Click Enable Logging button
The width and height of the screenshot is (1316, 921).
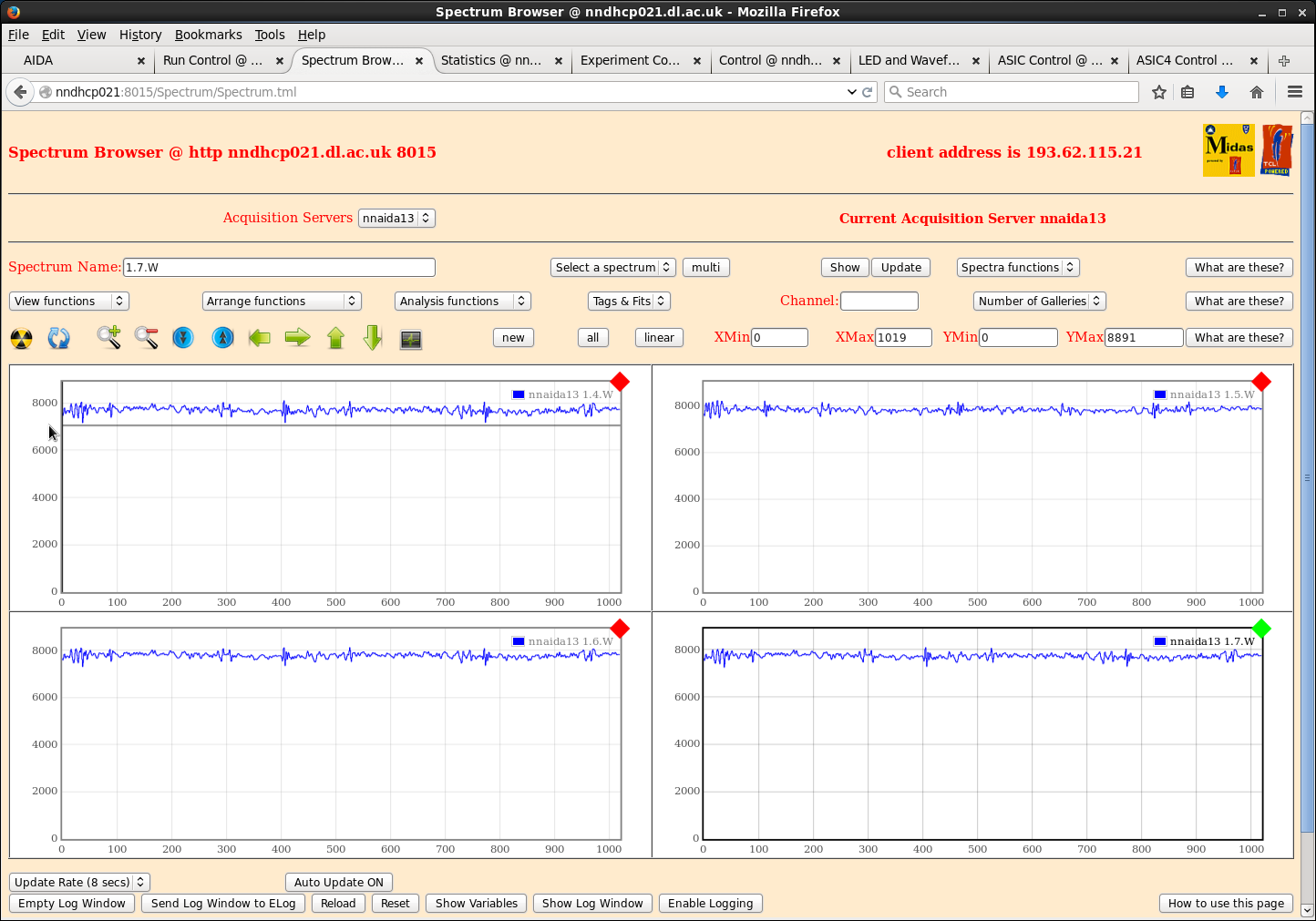pos(710,903)
